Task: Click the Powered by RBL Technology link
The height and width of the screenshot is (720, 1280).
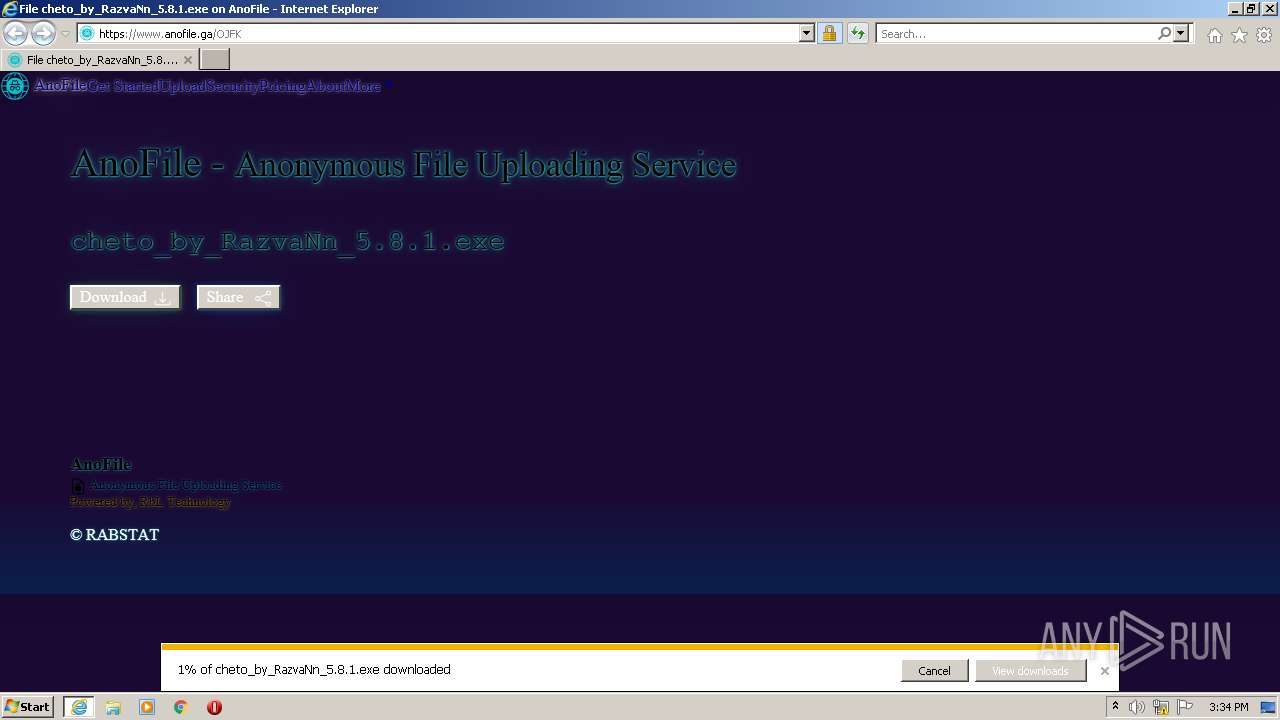Action: [x=150, y=502]
